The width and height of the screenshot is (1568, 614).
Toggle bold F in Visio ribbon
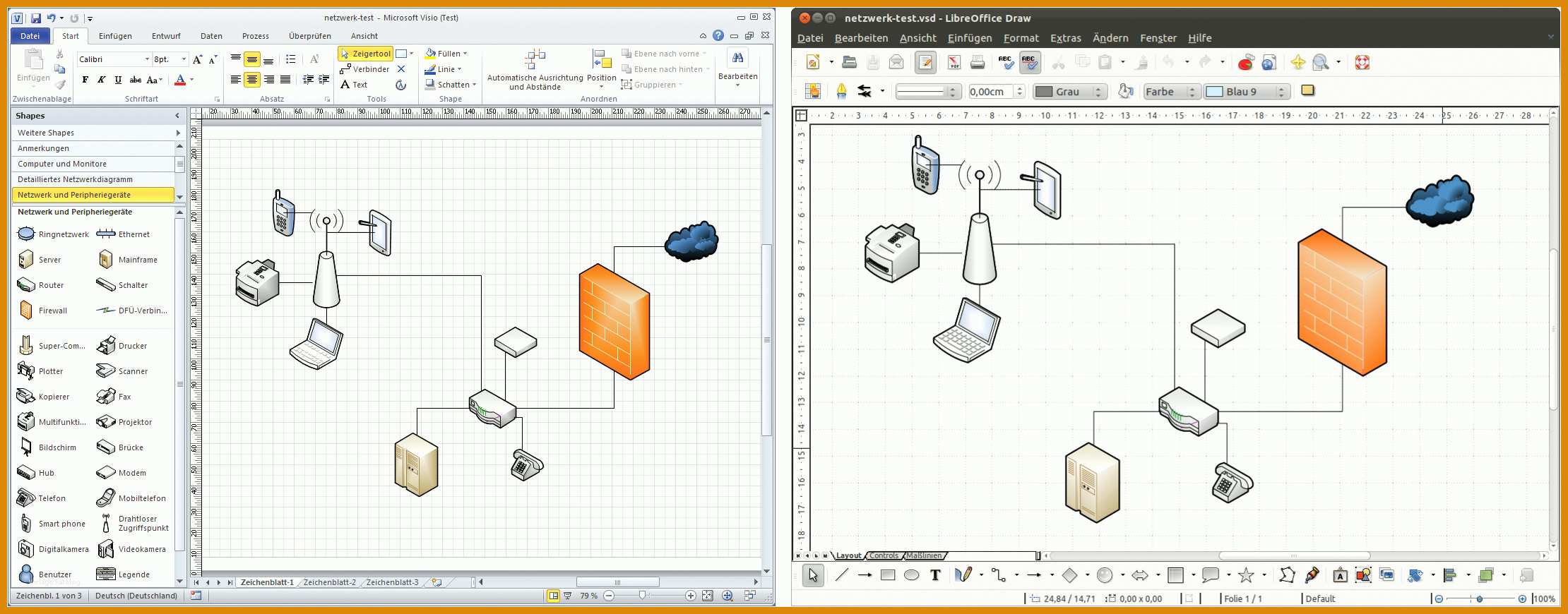point(85,80)
